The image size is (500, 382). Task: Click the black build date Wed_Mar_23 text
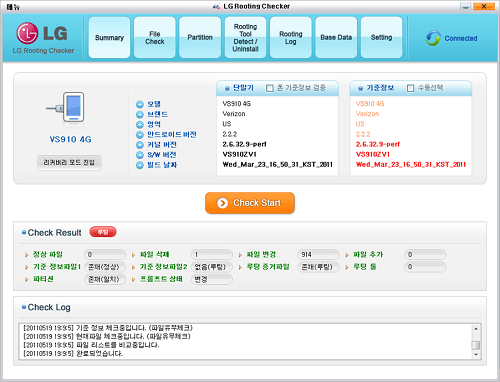coord(277,164)
